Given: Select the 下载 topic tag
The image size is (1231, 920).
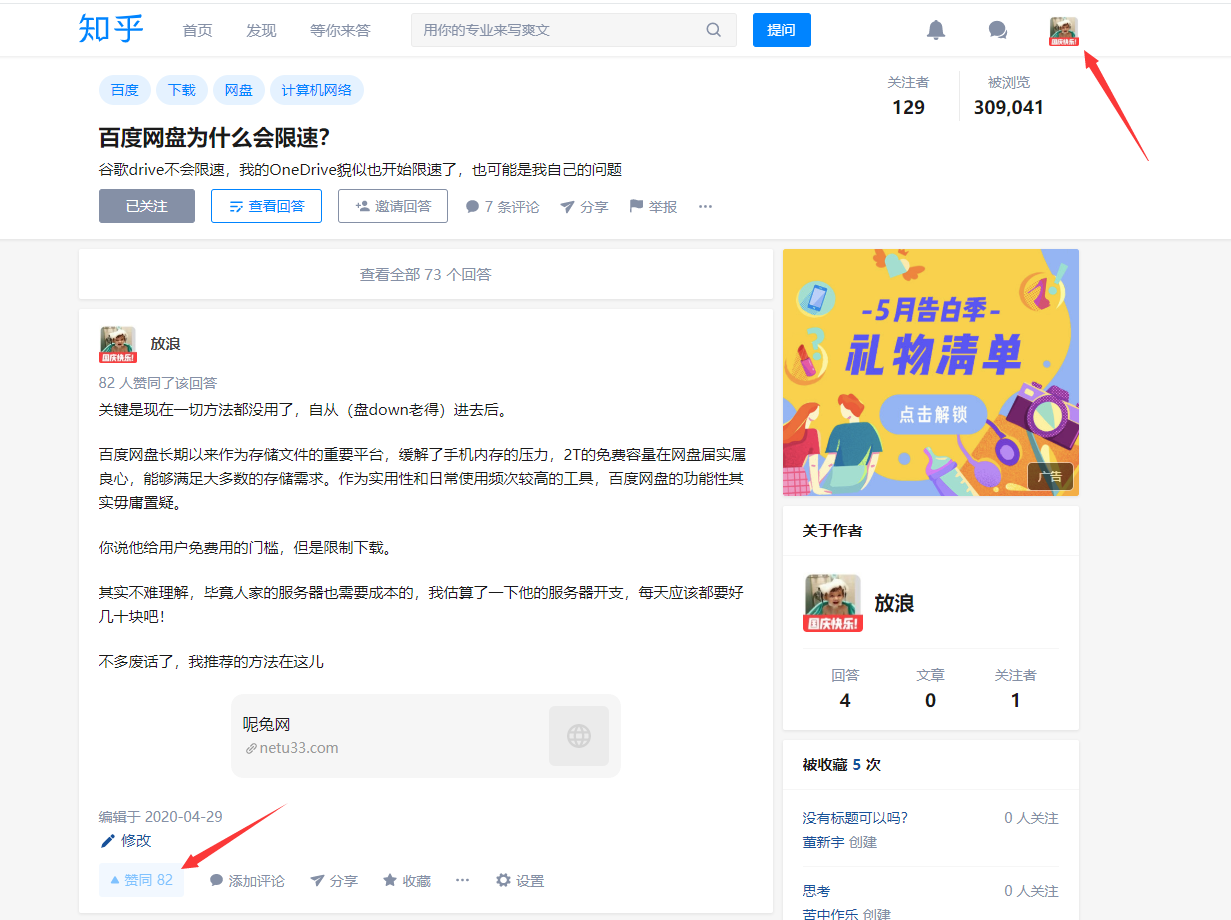Looking at the screenshot, I should (182, 90).
